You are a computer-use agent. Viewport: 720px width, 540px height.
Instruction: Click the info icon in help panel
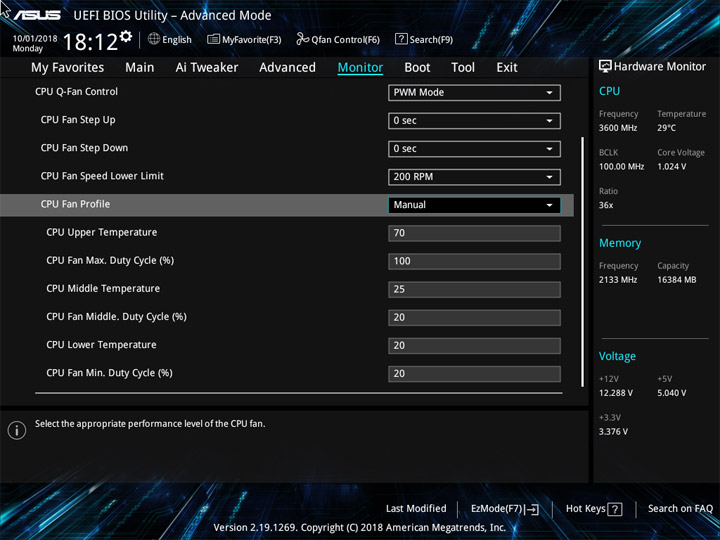coord(17,430)
